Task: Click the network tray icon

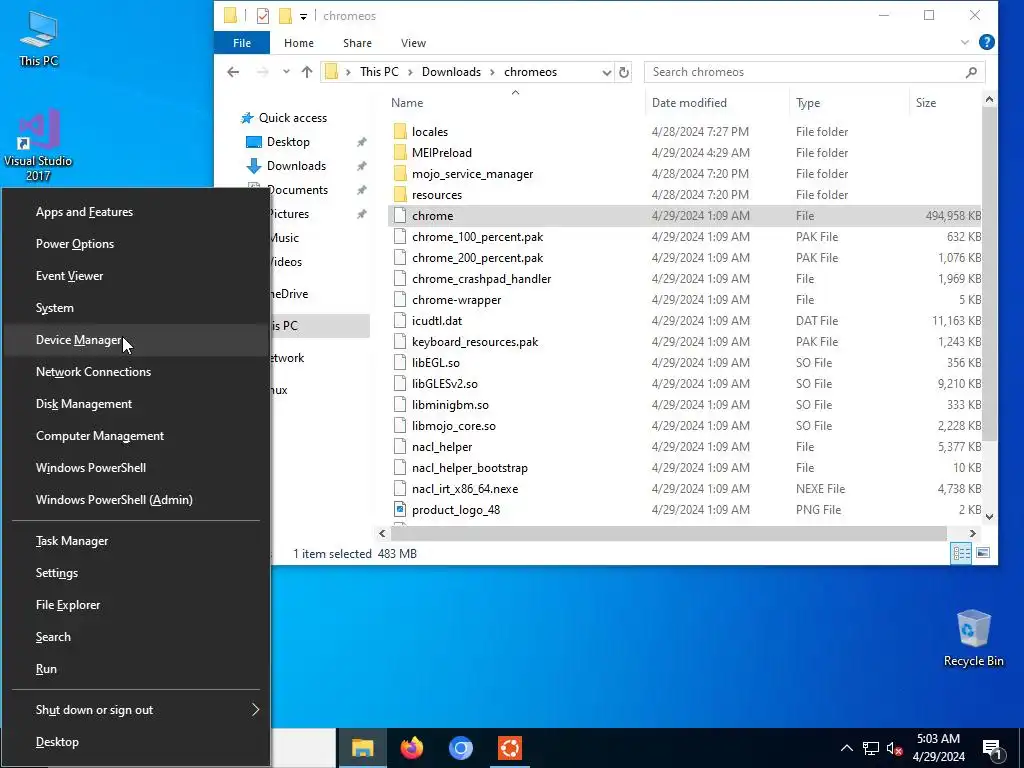Action: 871,748
